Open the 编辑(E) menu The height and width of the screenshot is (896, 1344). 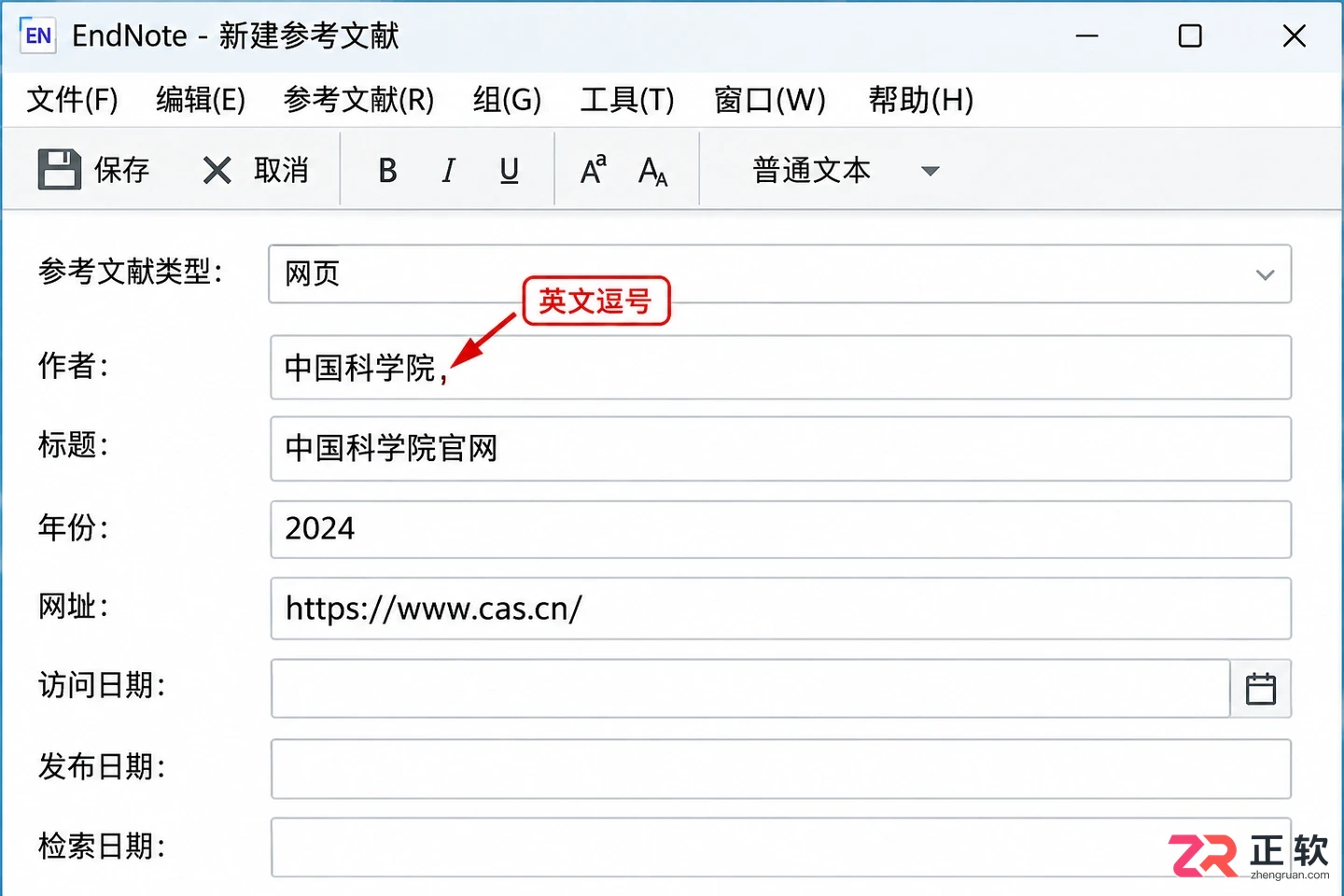click(201, 99)
